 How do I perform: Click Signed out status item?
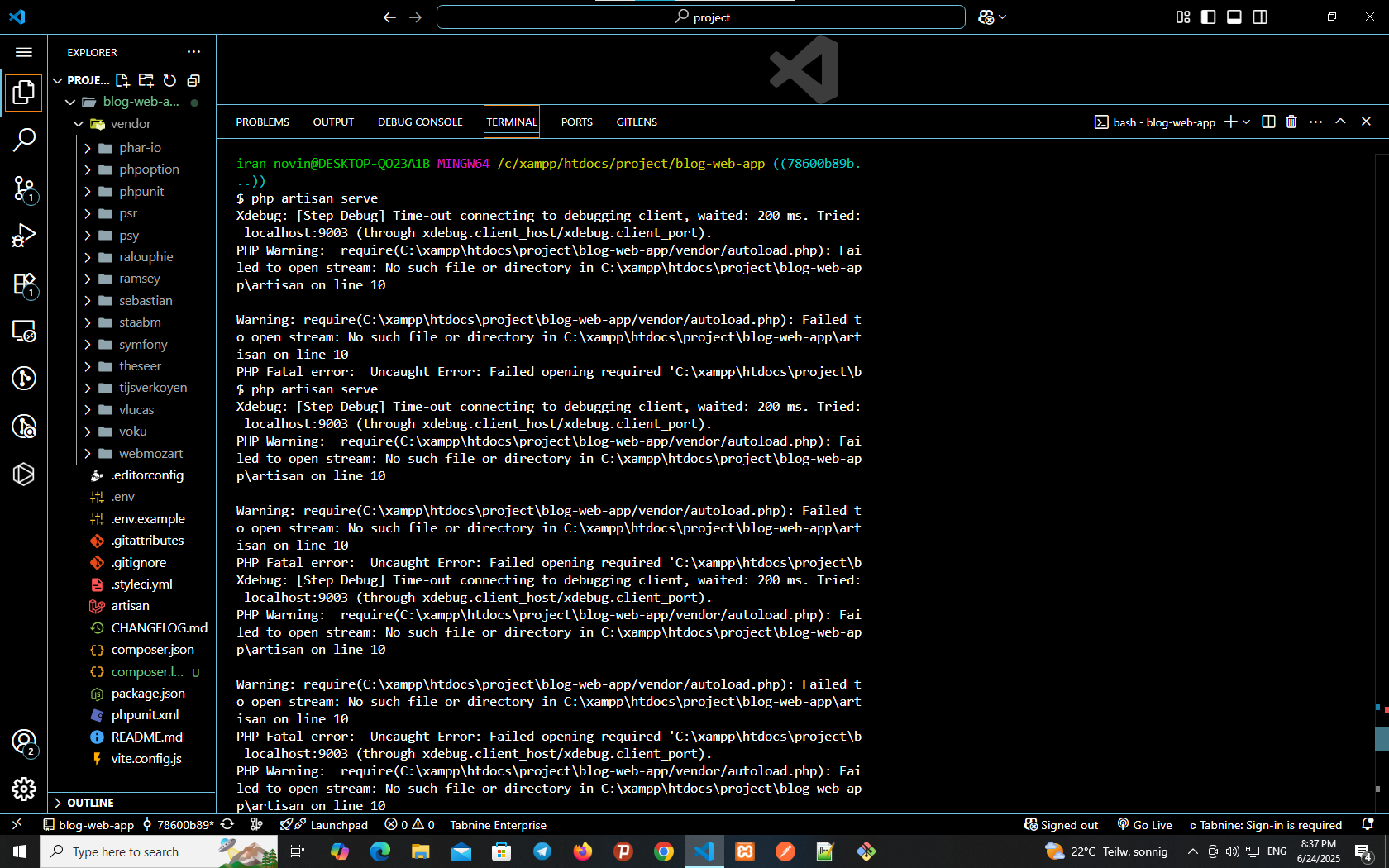click(1062, 825)
